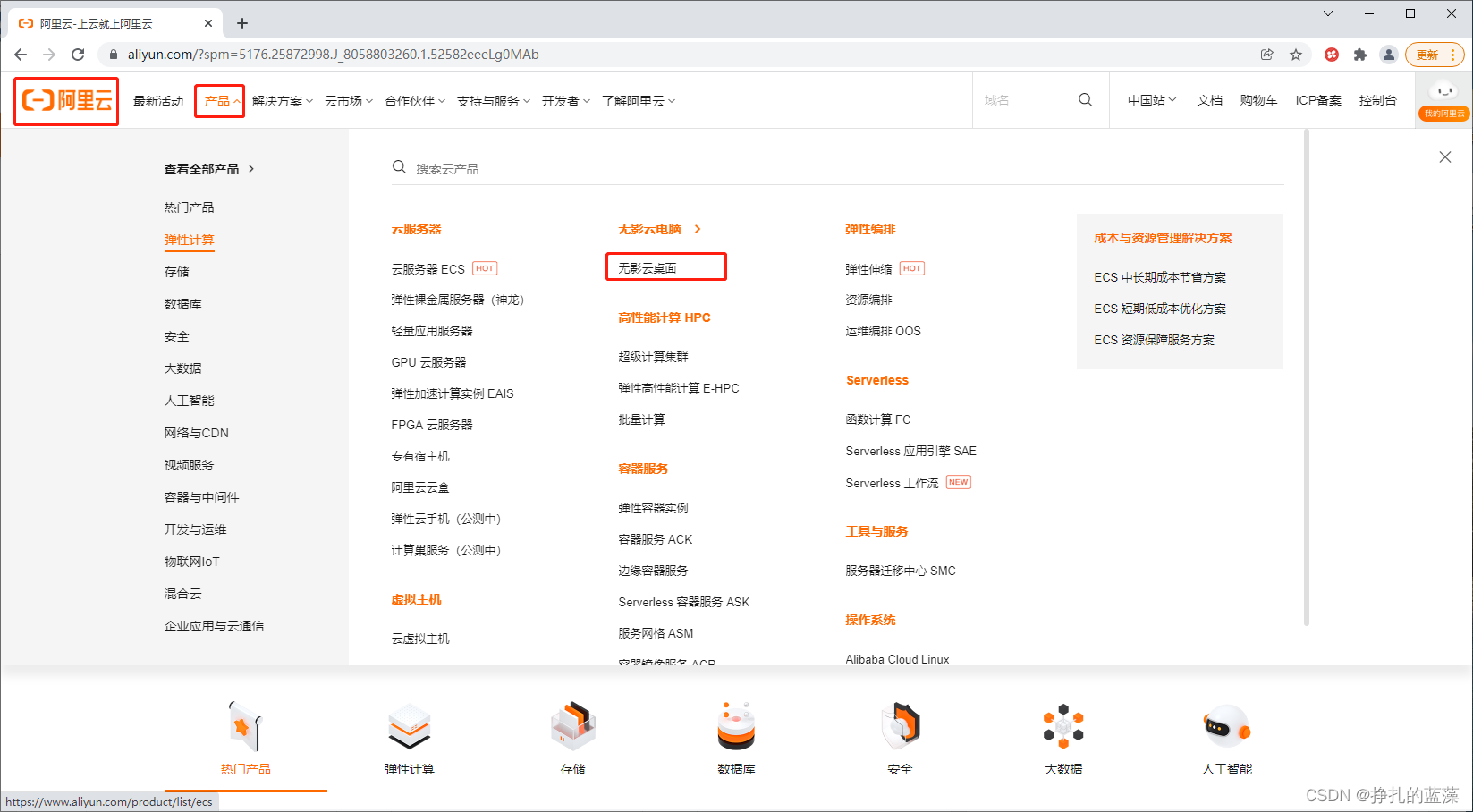The width and height of the screenshot is (1473, 812).
Task: Click the 存储 icon in bottom navigation
Action: pyautogui.click(x=571, y=726)
